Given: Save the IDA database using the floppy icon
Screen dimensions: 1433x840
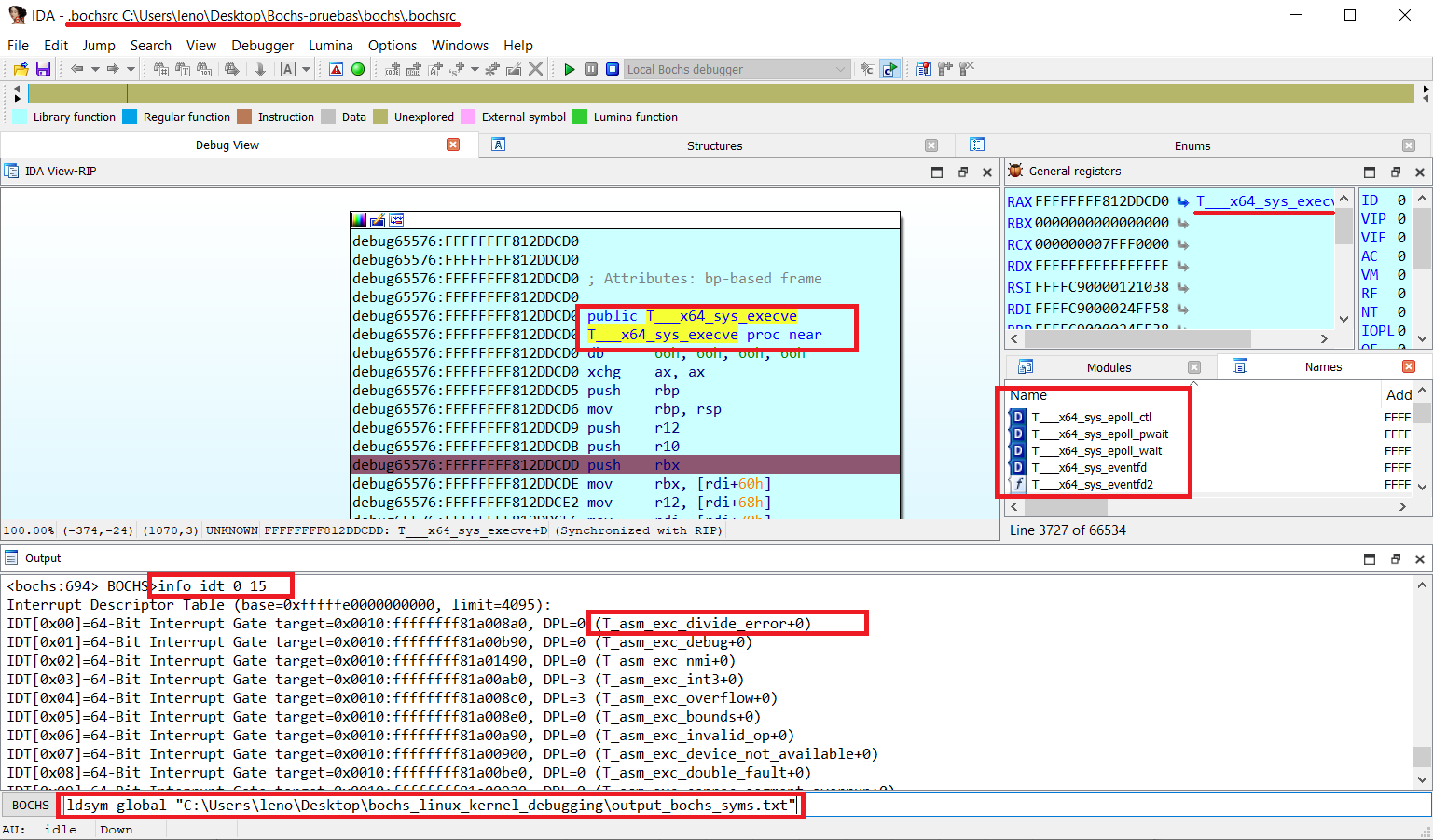Looking at the screenshot, I should [44, 69].
